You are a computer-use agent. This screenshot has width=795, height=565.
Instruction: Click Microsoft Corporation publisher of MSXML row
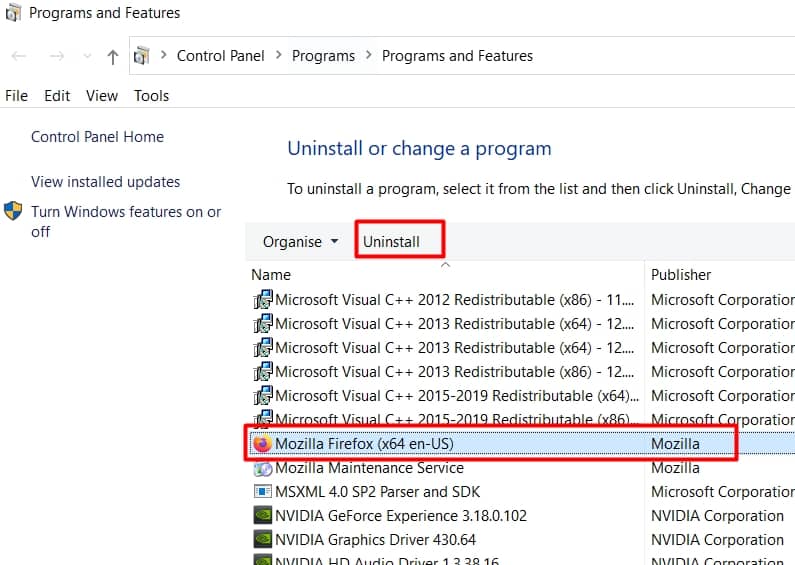pos(722,491)
